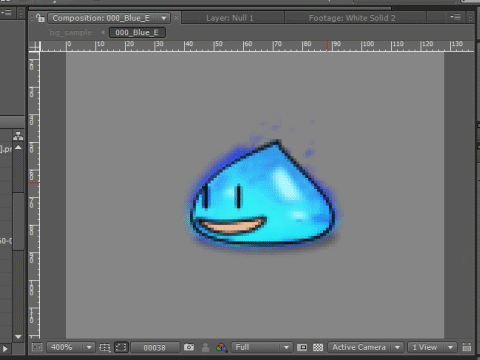Viewport: 480px width, 360px height.
Task: Navigate to bg_sample in the composition breadcrumb
Action: [x=70, y=32]
